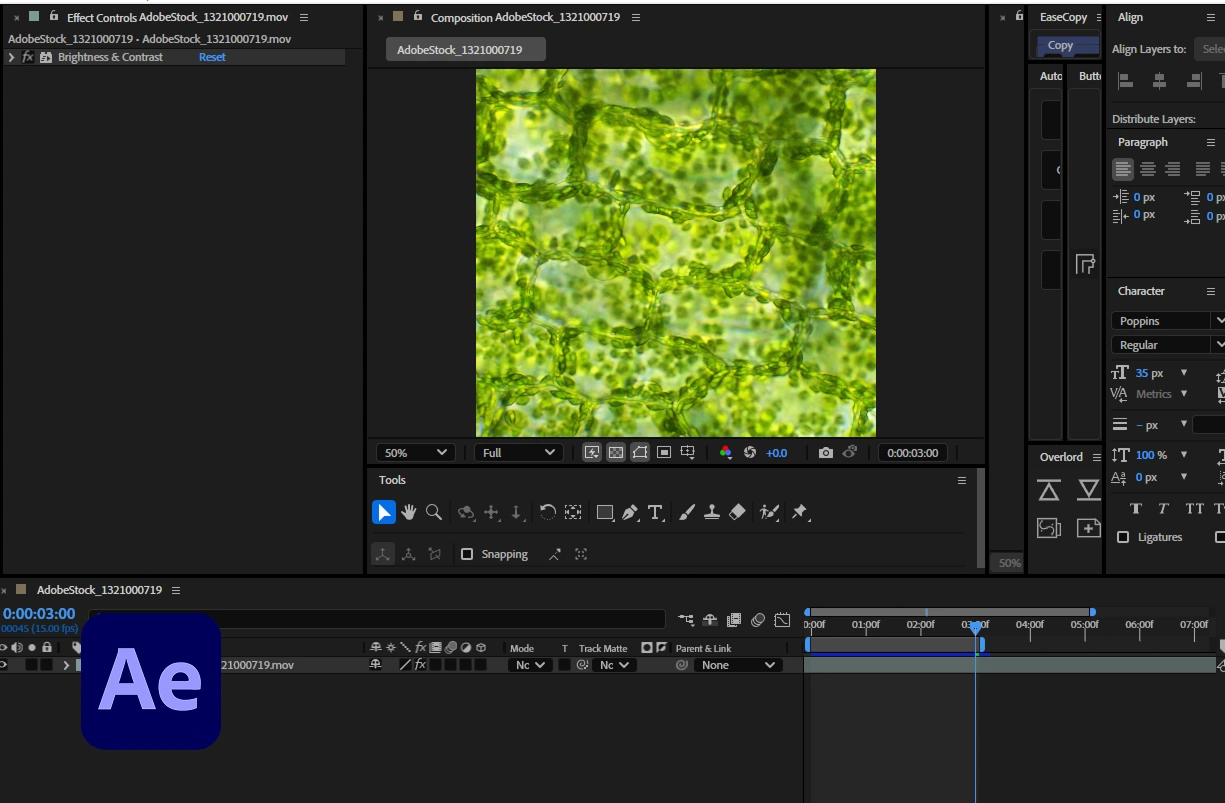
Task: Toggle the transparency grid in viewer
Action: pos(616,453)
